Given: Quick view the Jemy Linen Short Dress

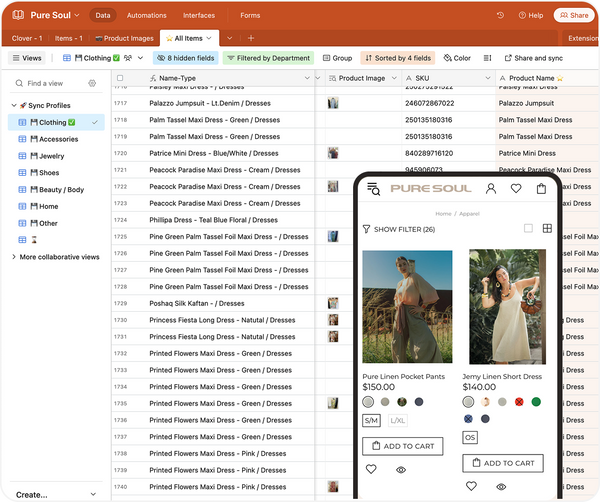Looking at the screenshot, I should pos(501,487).
